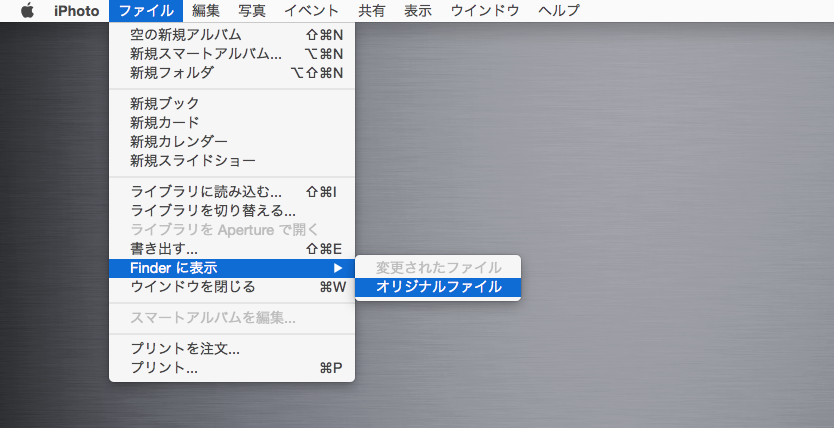Screen dimensions: 834x428
Task: Choose 空の新規アルバム
Action: point(232,35)
